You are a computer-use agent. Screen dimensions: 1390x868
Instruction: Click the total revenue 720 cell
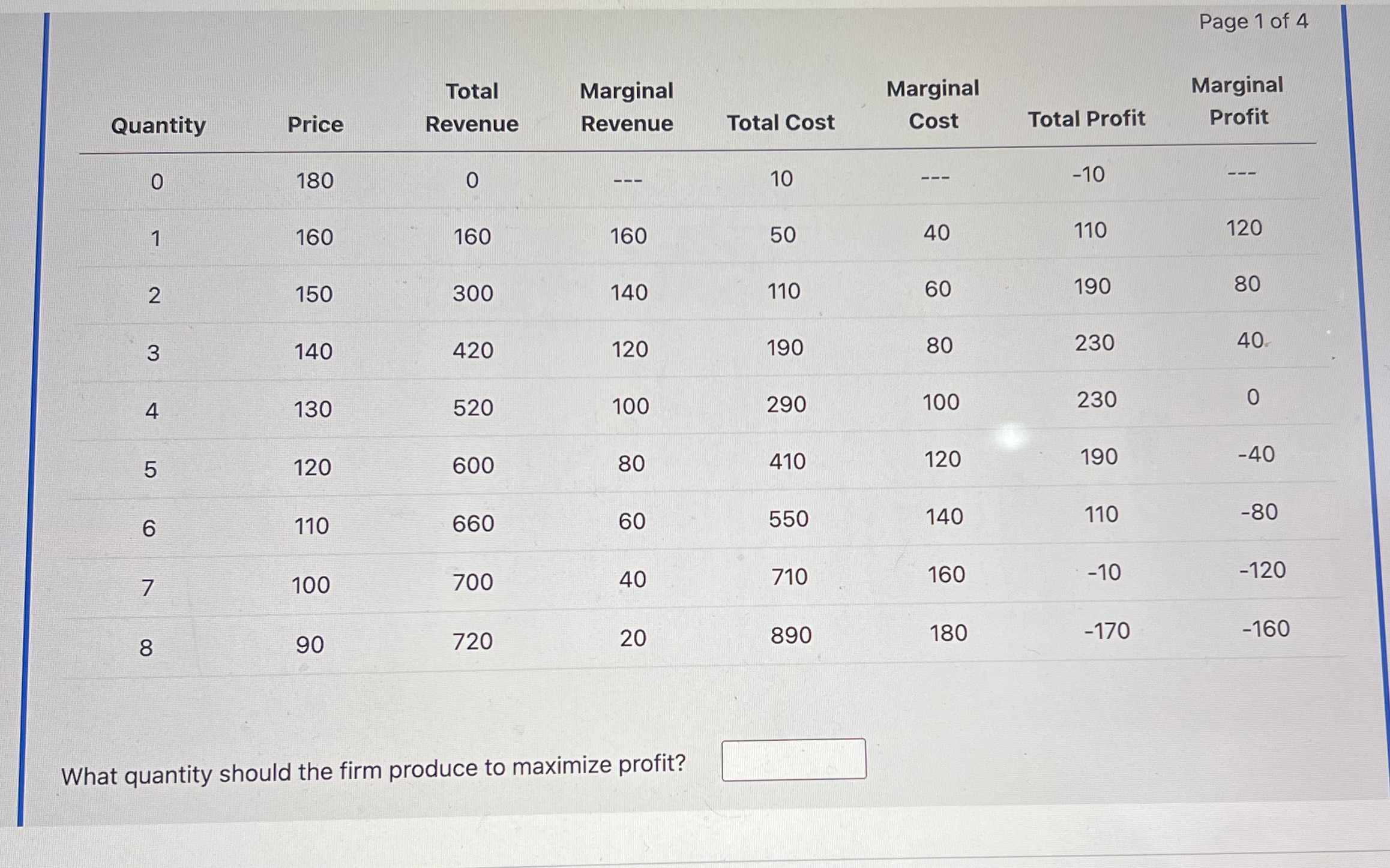pyautogui.click(x=472, y=641)
